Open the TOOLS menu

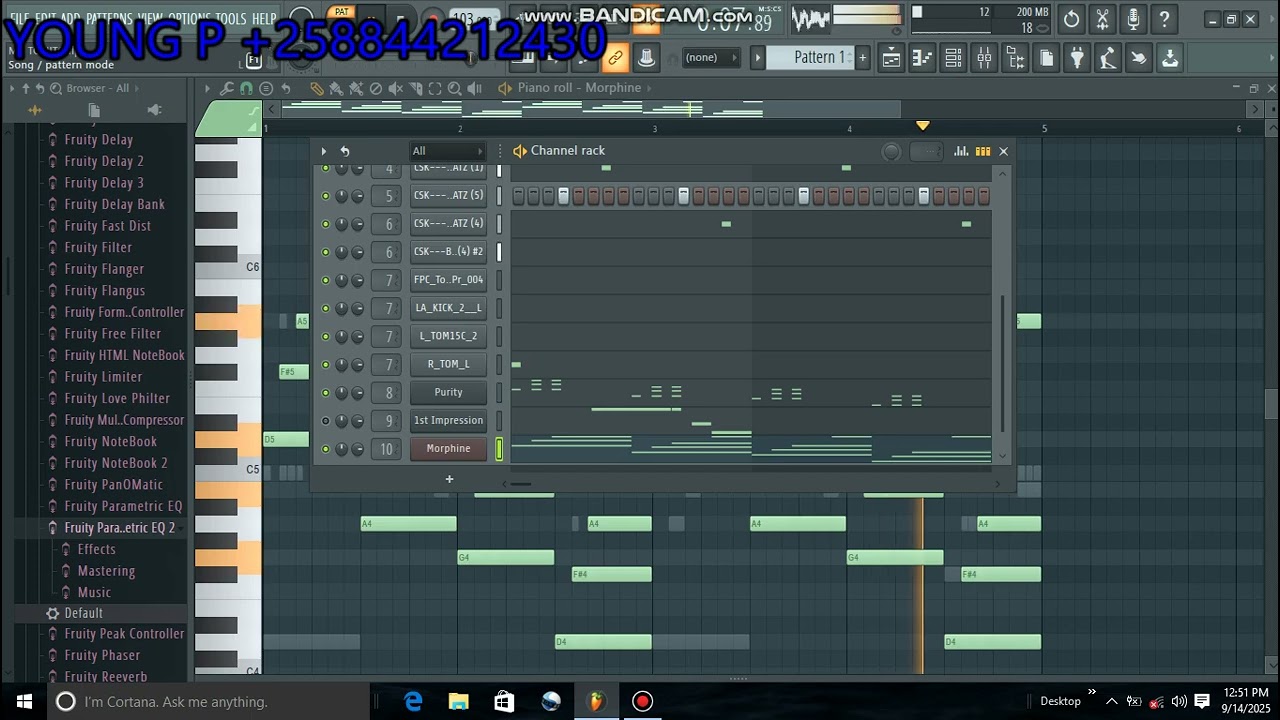231,19
